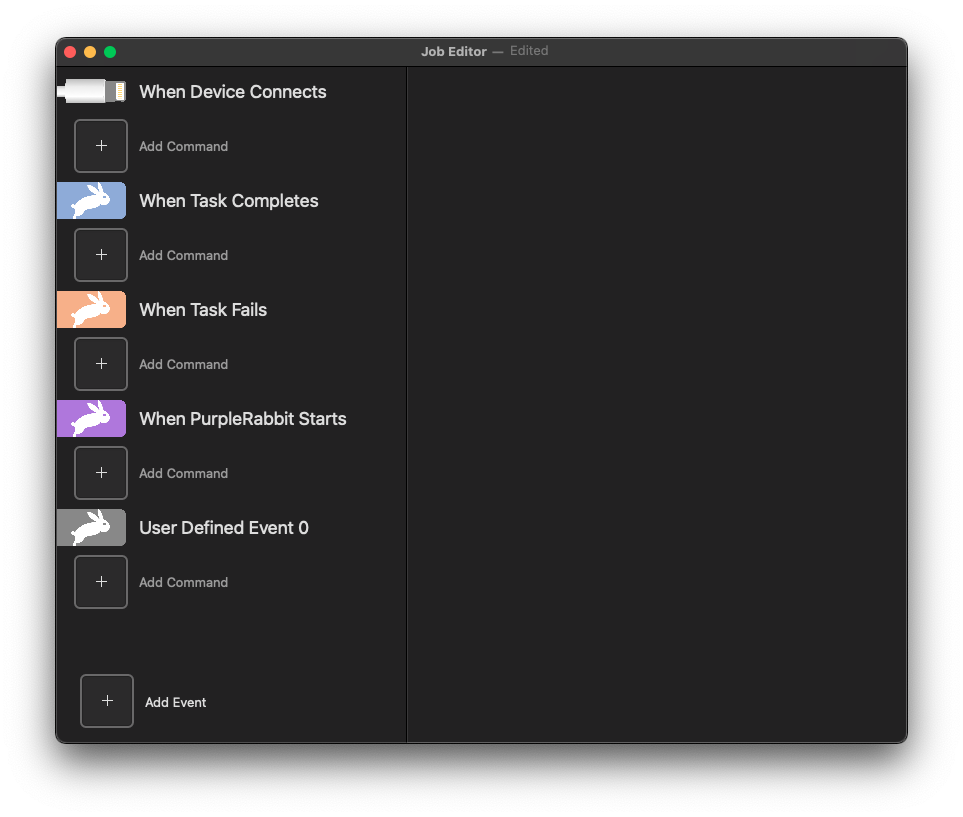Add command under When Task Fails

(101, 364)
